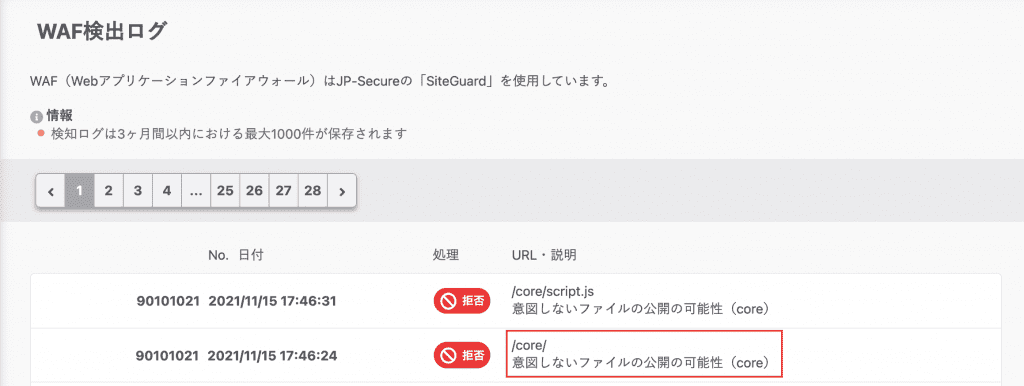Click the highlighted /core/ URL entry

click(645, 354)
